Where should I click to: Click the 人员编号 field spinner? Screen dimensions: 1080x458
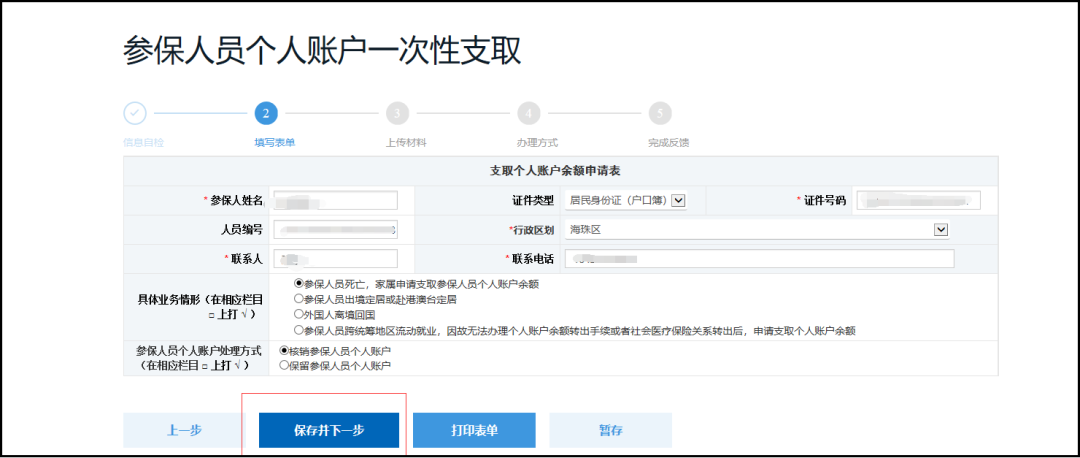point(394,230)
